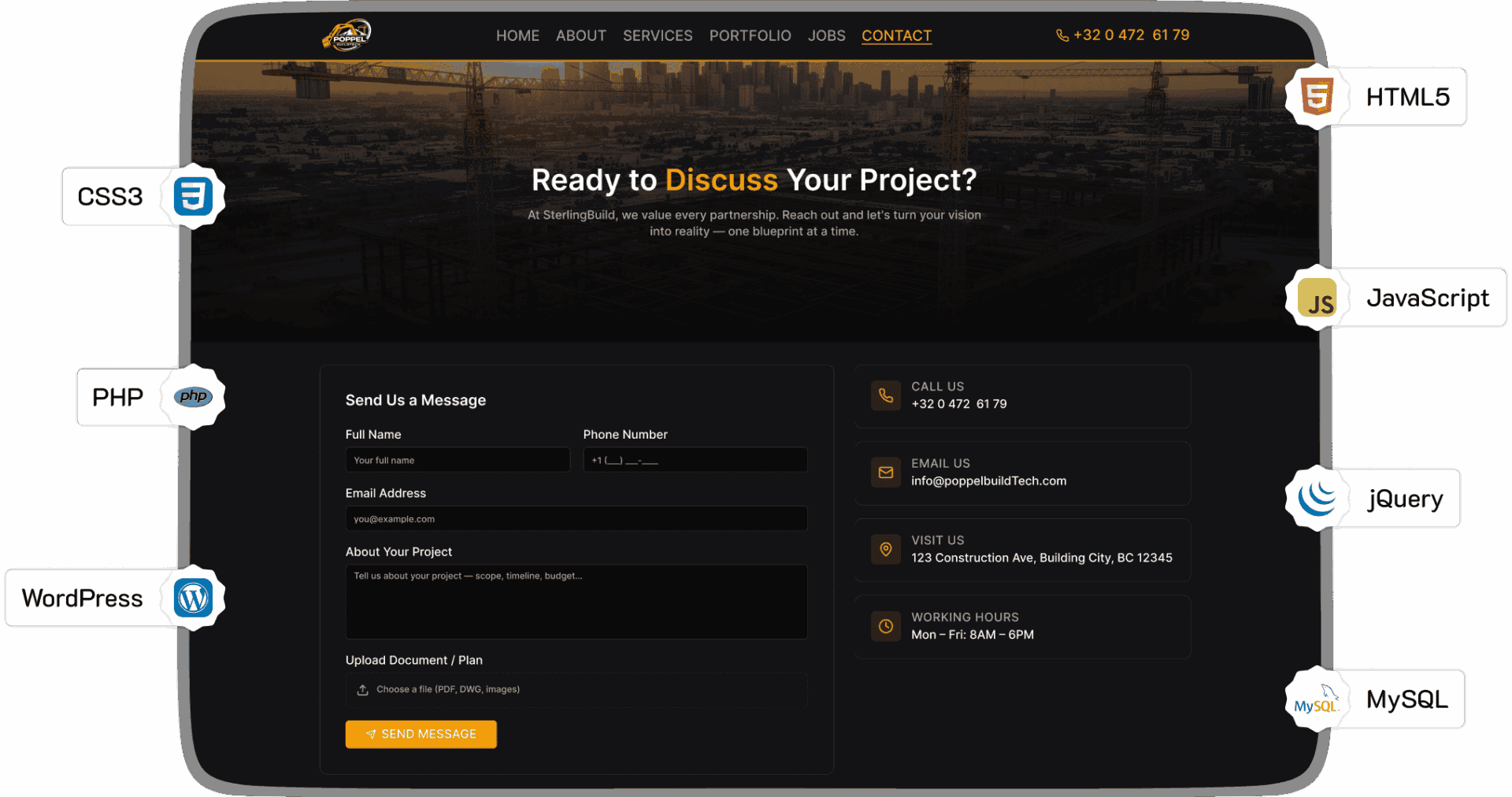Click the WordPress logo icon
Viewport: 1512px width, 797px height.
pos(193,599)
